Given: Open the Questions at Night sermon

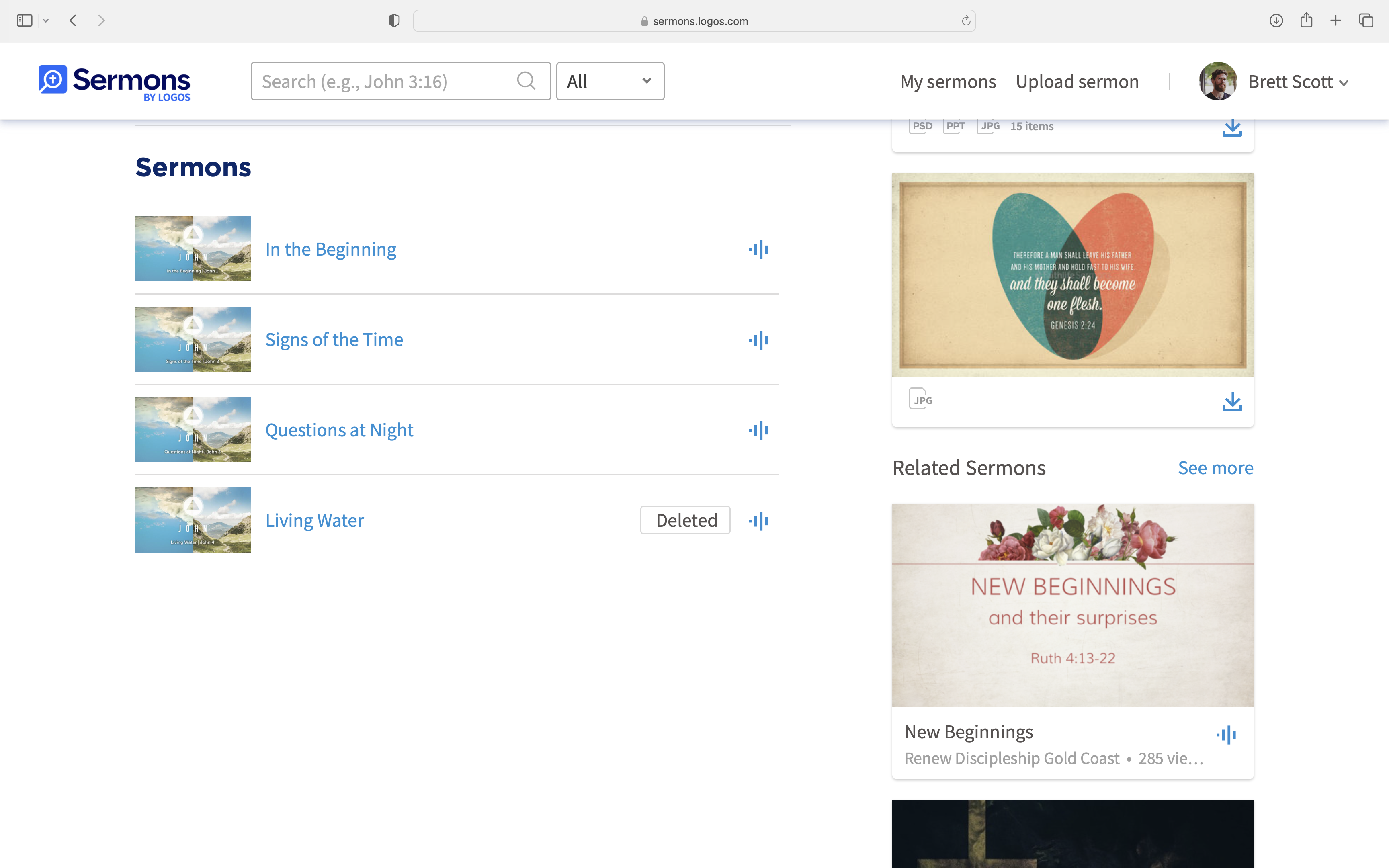Looking at the screenshot, I should tap(339, 430).
